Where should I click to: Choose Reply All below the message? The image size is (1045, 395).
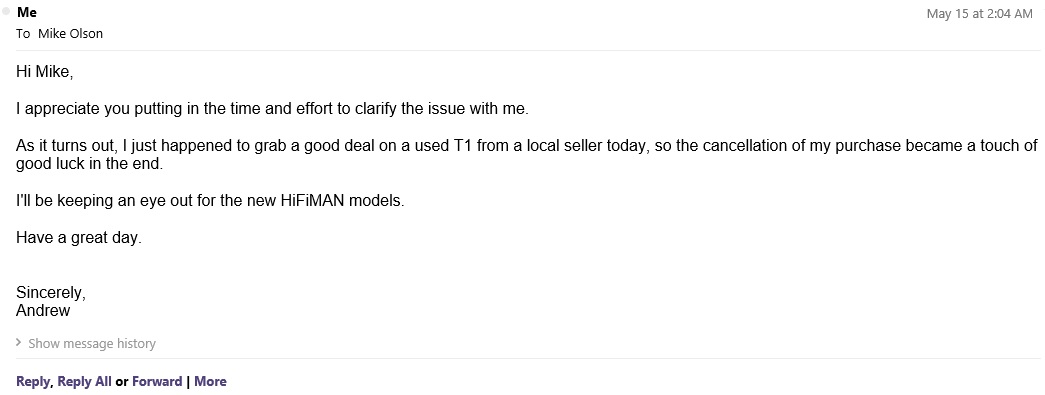pyautogui.click(x=85, y=382)
